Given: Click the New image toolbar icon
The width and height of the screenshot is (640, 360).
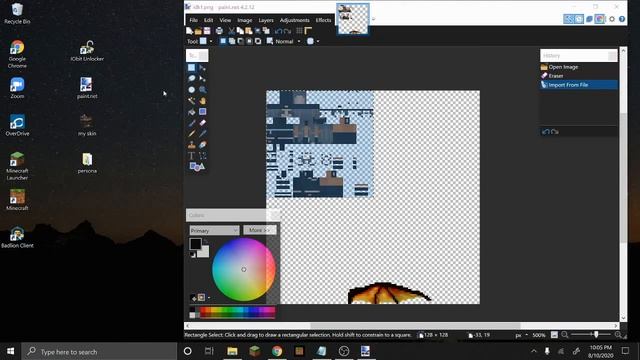Looking at the screenshot, I should coord(189,31).
